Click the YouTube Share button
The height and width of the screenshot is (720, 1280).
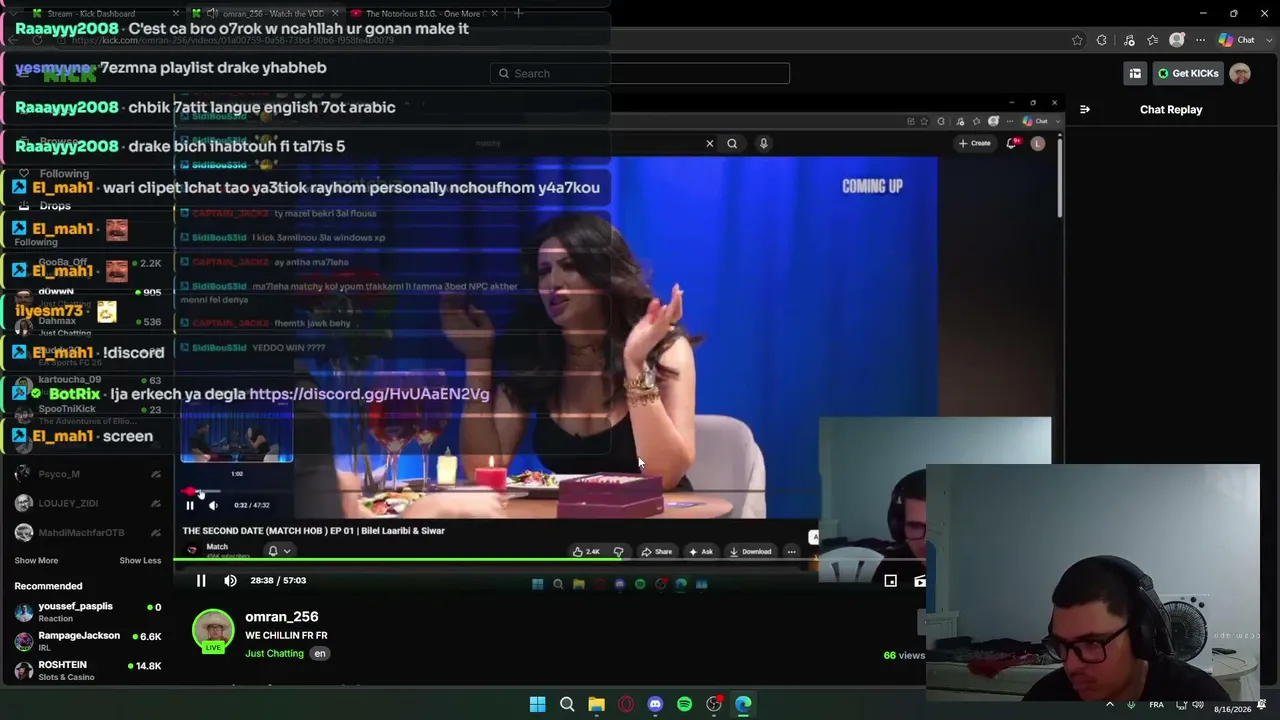[657, 551]
